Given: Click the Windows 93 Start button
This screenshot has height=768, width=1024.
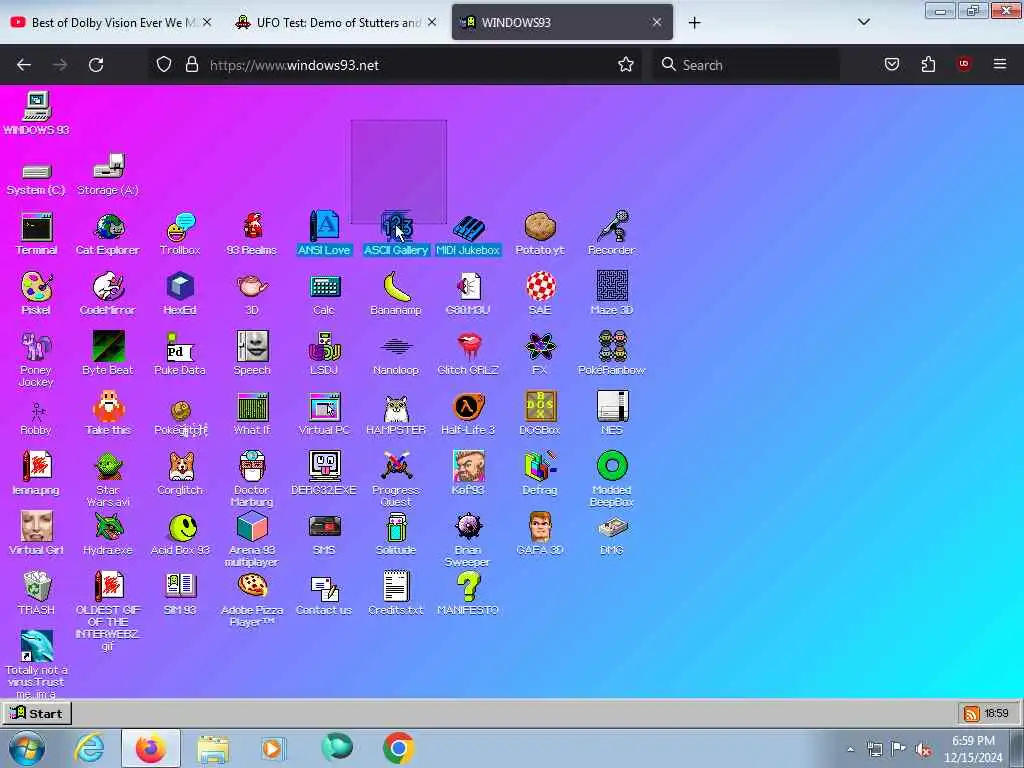Looking at the screenshot, I should point(37,713).
